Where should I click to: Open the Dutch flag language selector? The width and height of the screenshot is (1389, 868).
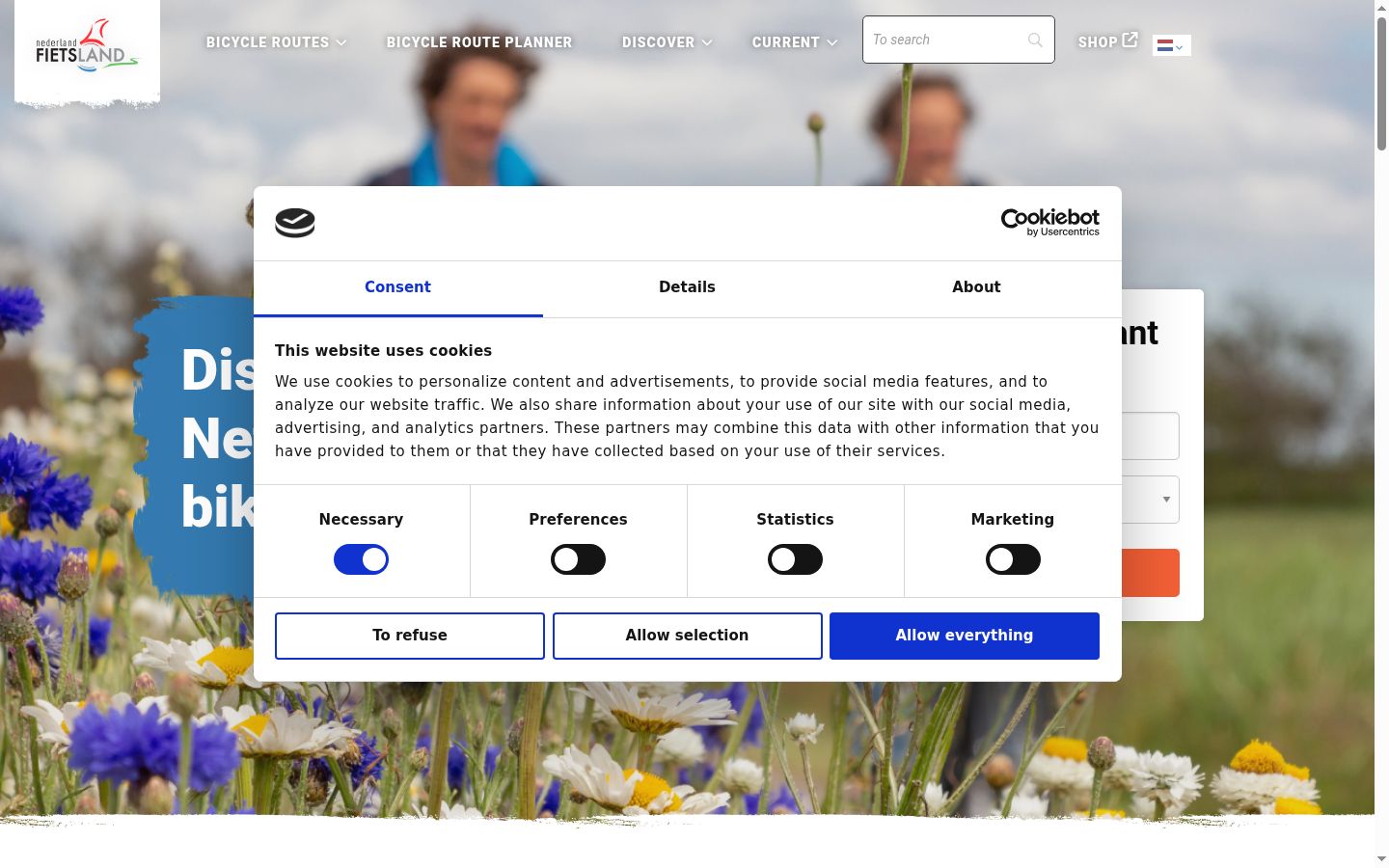pos(1171,45)
